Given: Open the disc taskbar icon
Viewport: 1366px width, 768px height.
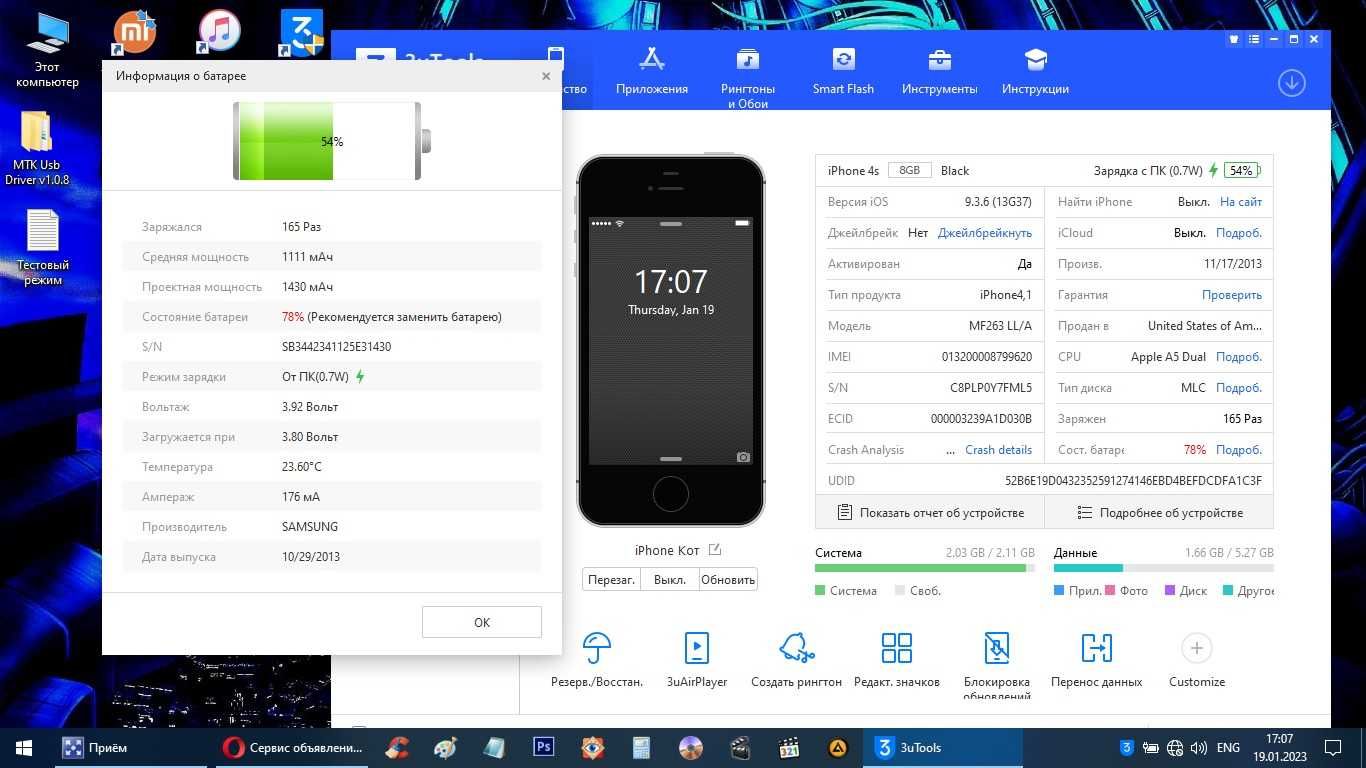Looking at the screenshot, I should point(690,747).
